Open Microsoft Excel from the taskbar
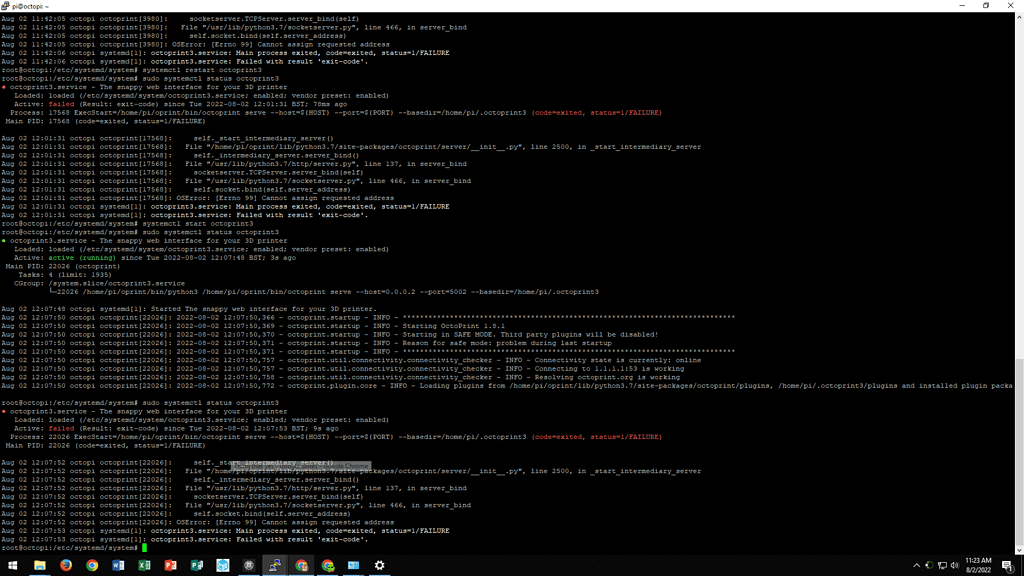 point(144,565)
